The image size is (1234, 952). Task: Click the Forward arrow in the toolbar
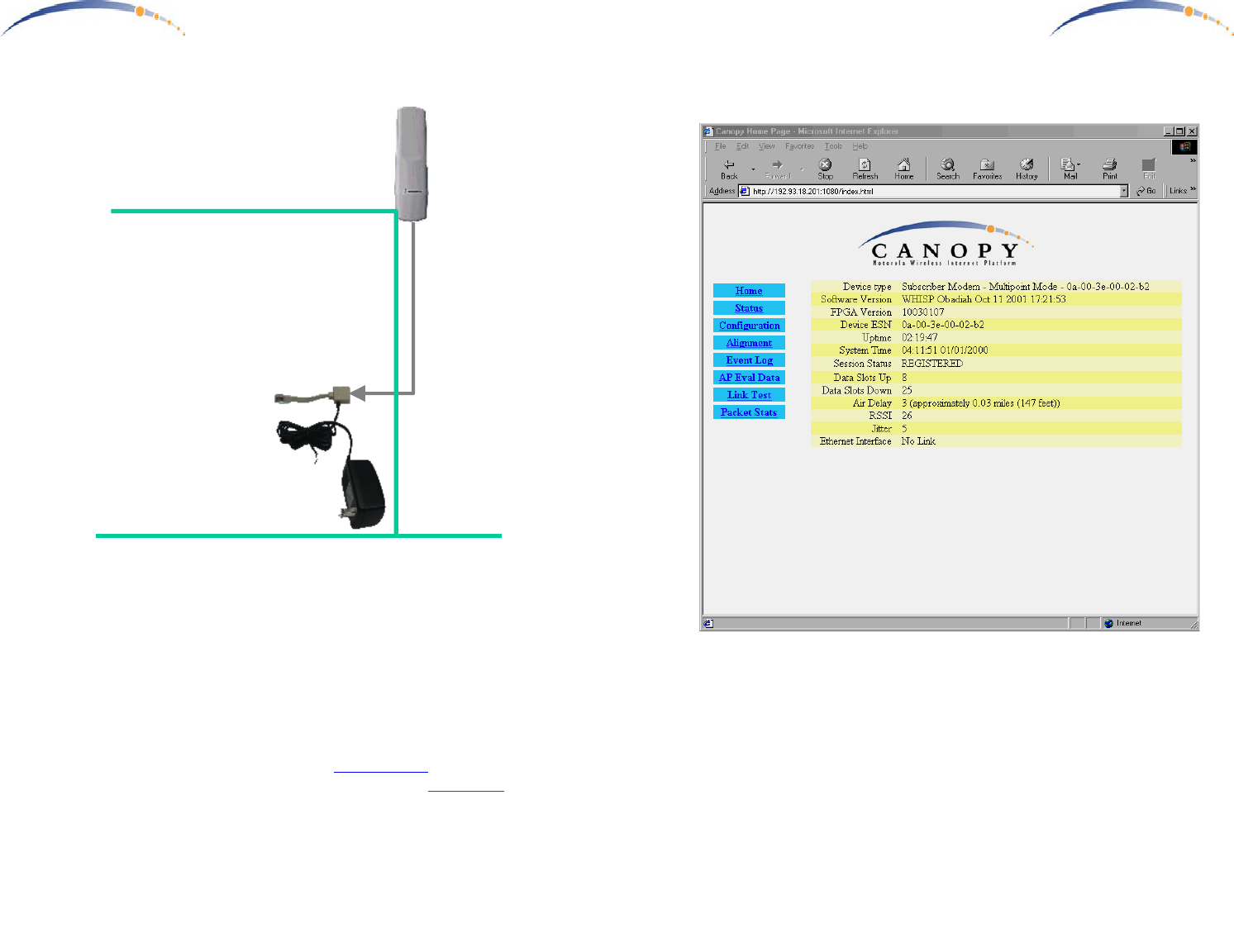777,169
